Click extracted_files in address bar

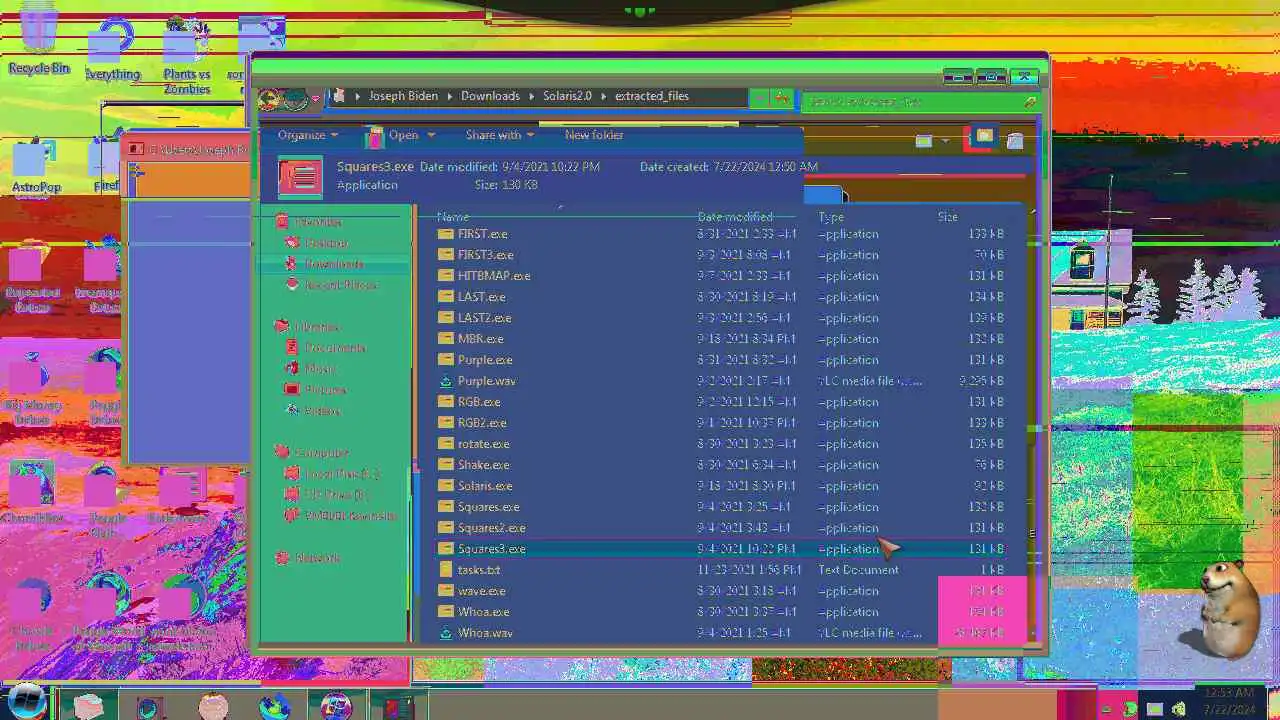[x=652, y=96]
